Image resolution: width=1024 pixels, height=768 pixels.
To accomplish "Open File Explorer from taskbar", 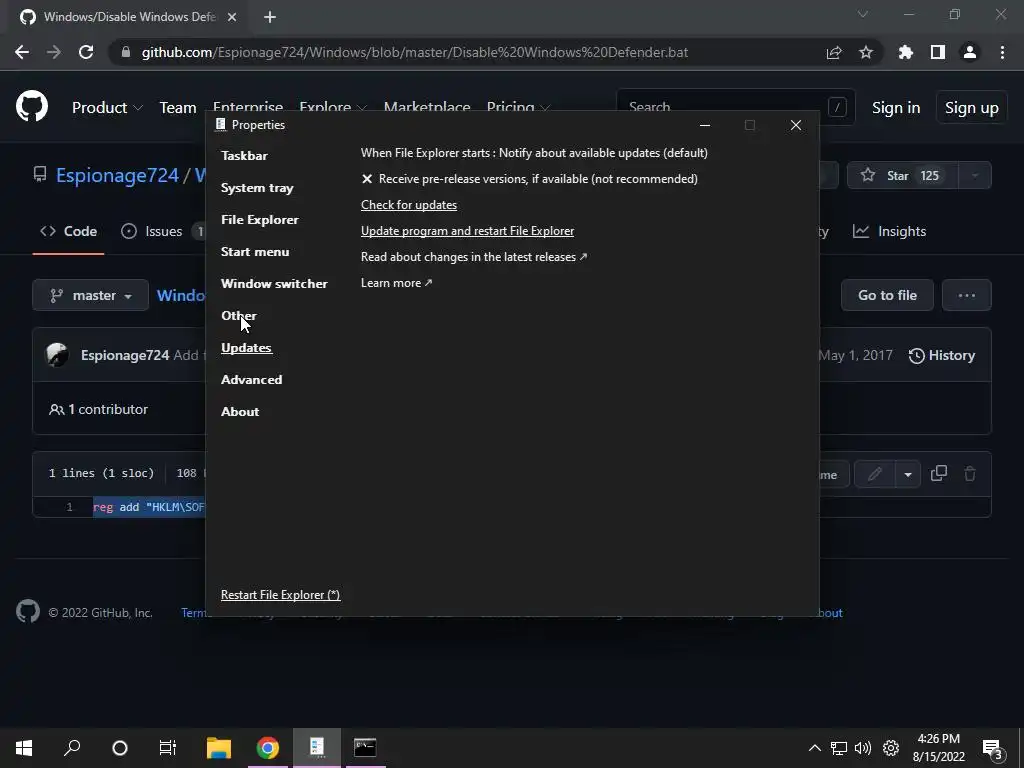I will 219,748.
